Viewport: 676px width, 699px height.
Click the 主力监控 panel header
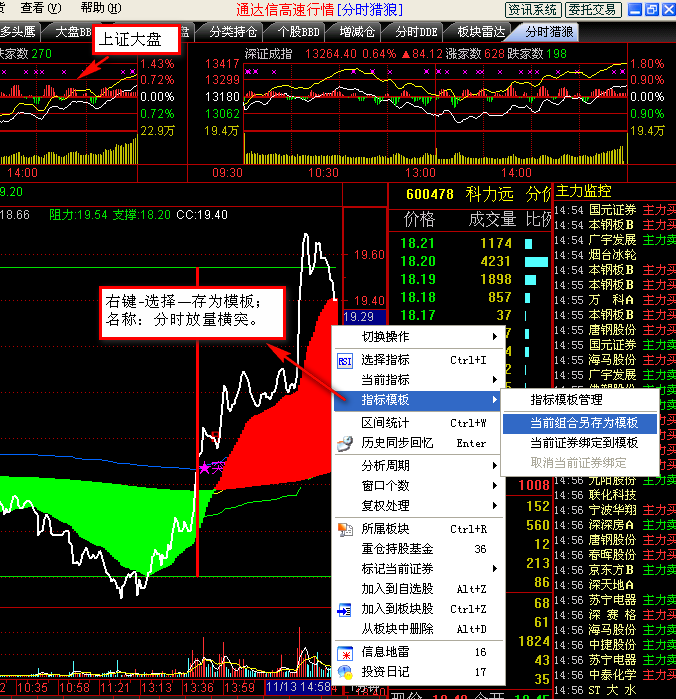[x=583, y=191]
